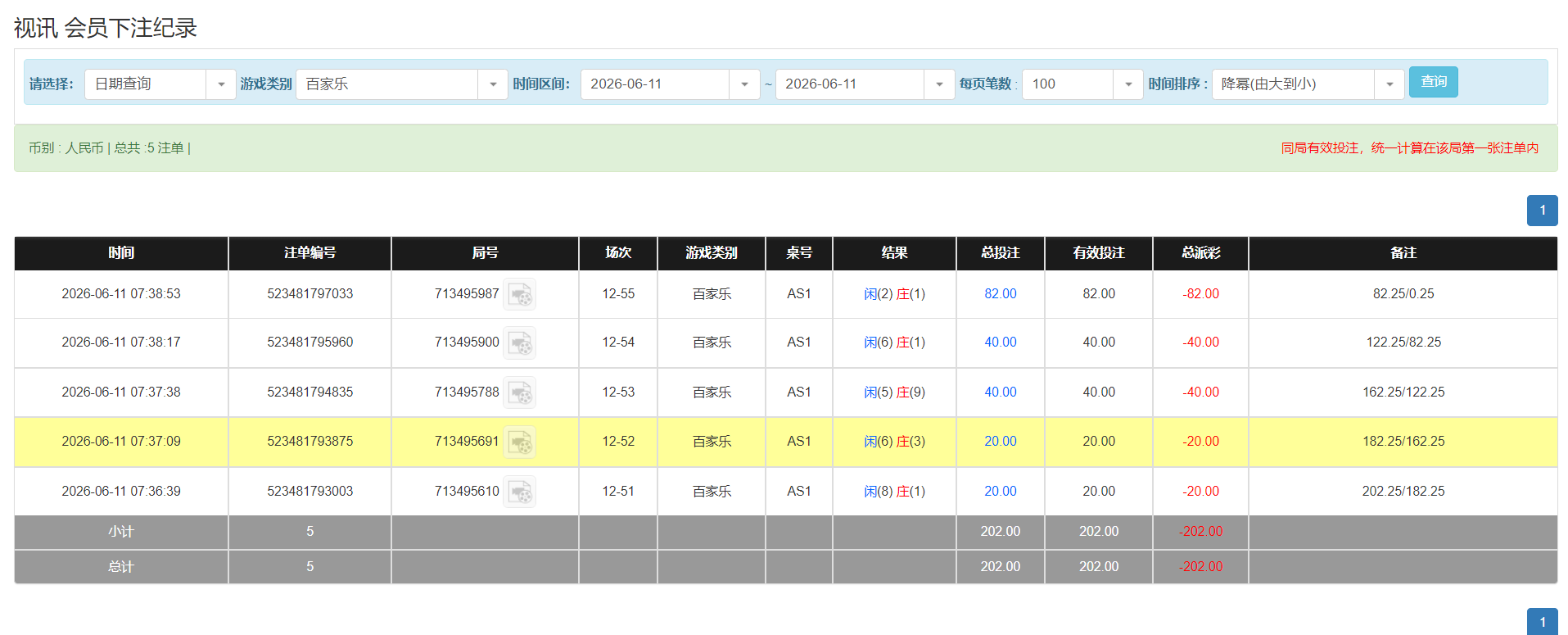Click the end date input field

pyautogui.click(x=850, y=84)
